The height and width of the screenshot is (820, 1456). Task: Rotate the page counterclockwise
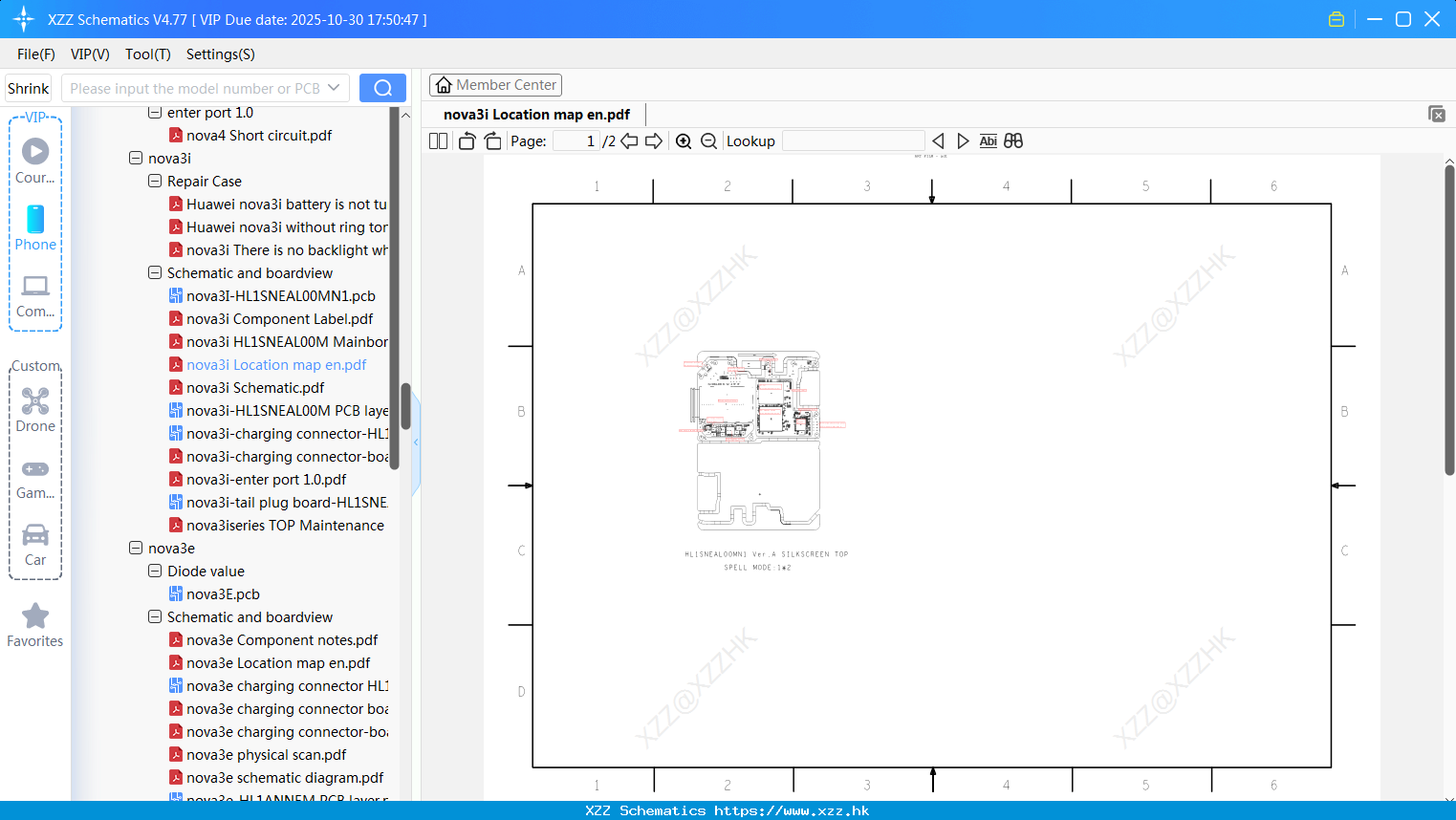point(467,141)
